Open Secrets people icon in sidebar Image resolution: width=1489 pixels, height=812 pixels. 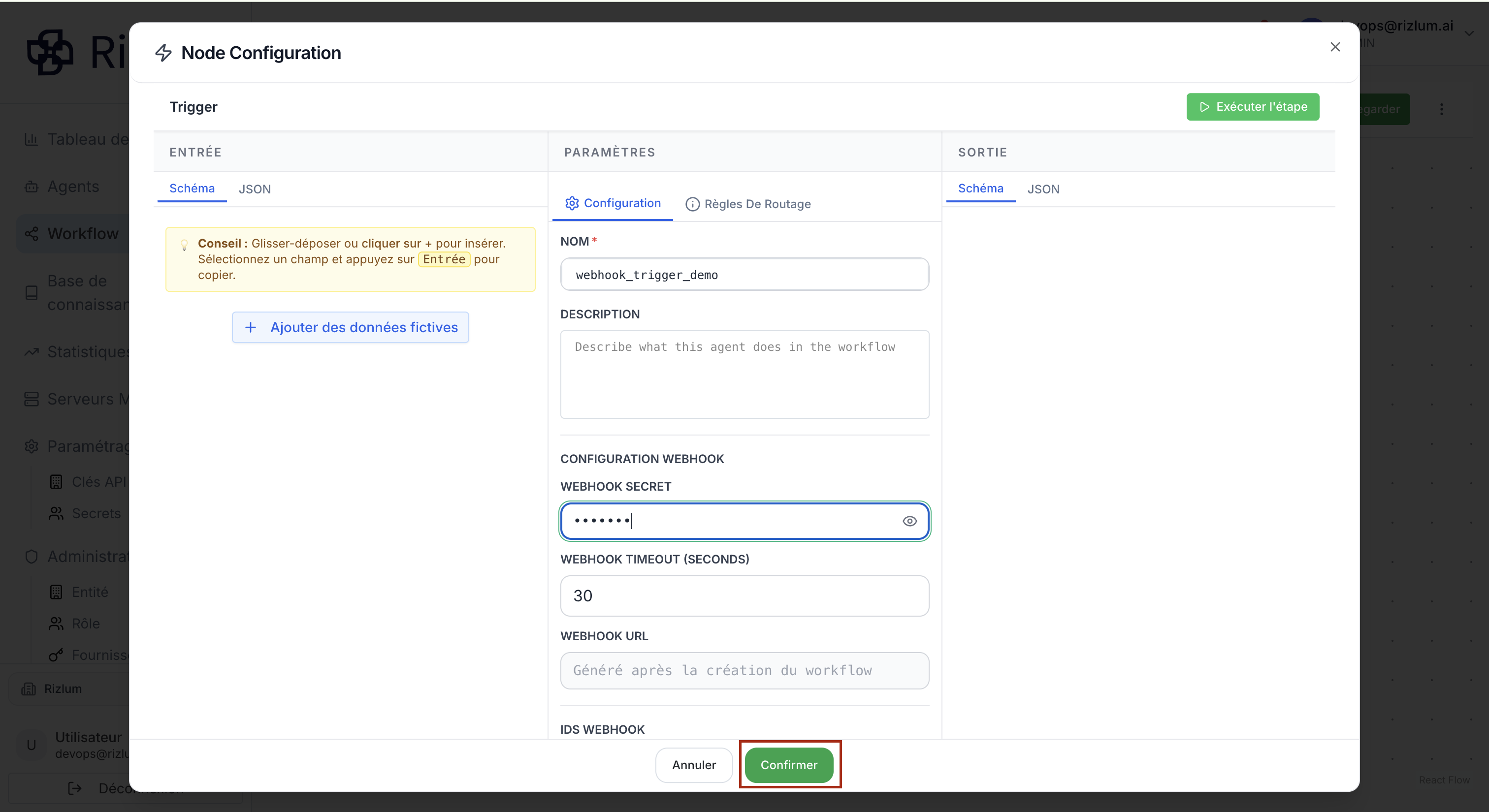[56, 513]
